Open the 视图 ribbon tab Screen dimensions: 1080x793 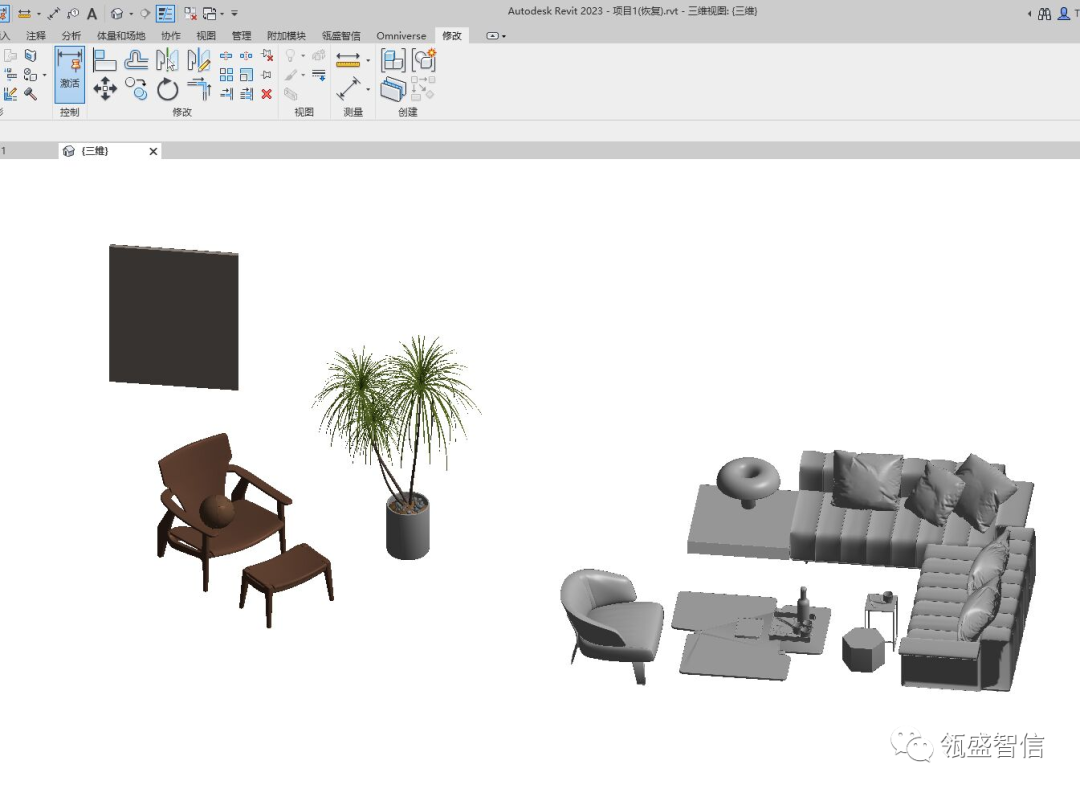coord(206,36)
